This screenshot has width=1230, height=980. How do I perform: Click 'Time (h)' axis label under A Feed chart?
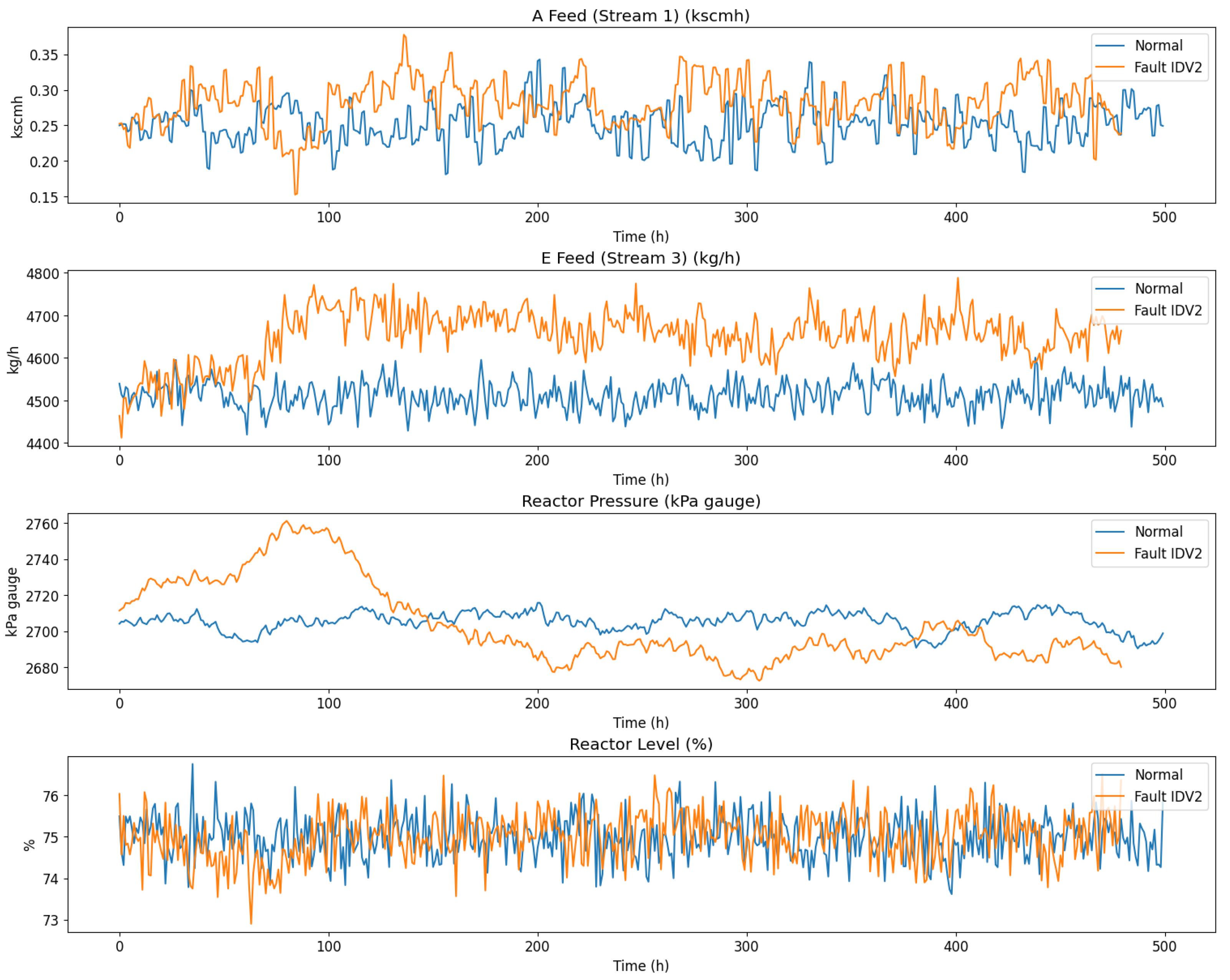point(640,237)
